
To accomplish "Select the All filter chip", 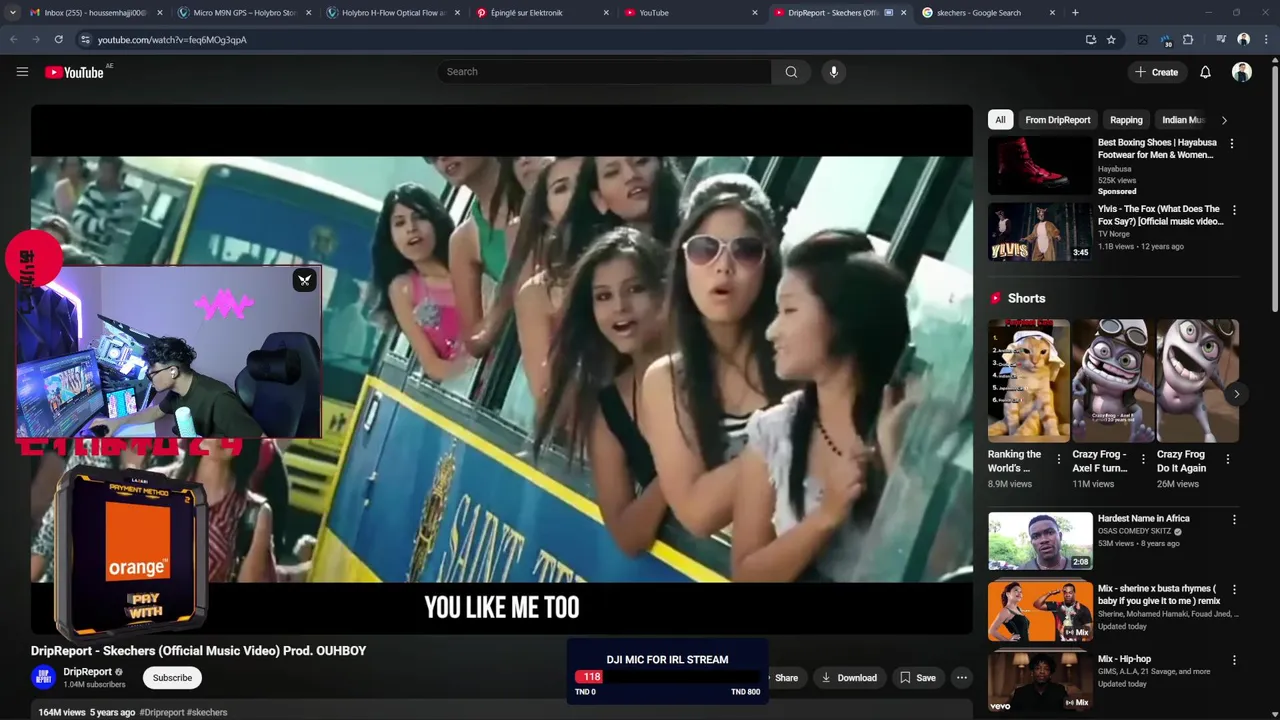I will click(x=1000, y=120).
